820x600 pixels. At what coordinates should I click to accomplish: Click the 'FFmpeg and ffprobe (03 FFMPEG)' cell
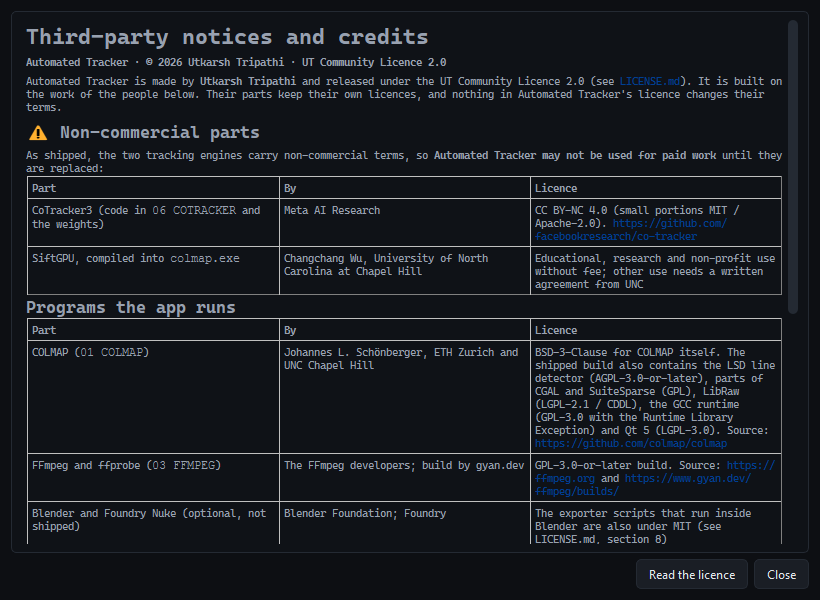(x=153, y=478)
